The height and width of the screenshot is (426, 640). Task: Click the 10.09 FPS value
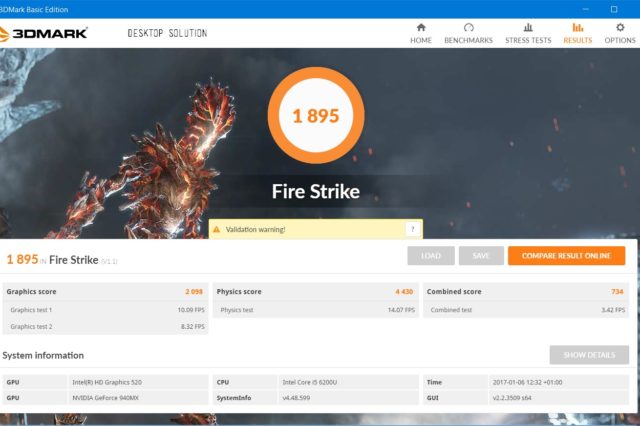click(191, 310)
